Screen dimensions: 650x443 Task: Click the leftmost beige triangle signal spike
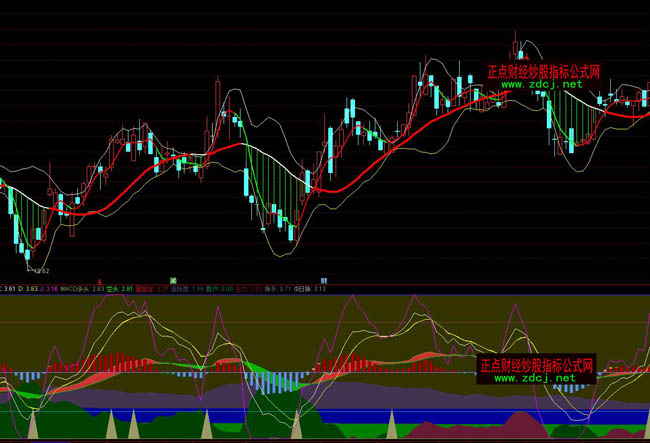click(x=33, y=425)
